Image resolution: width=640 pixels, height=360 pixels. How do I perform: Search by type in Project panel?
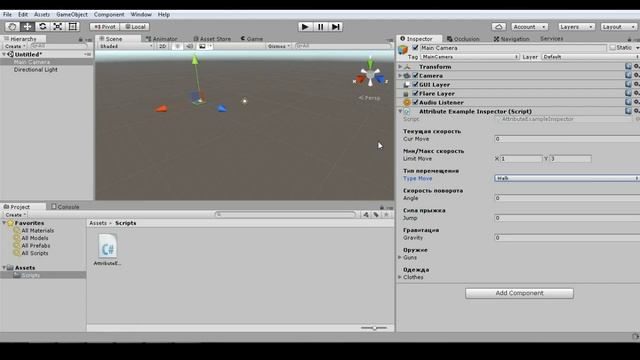366,215
